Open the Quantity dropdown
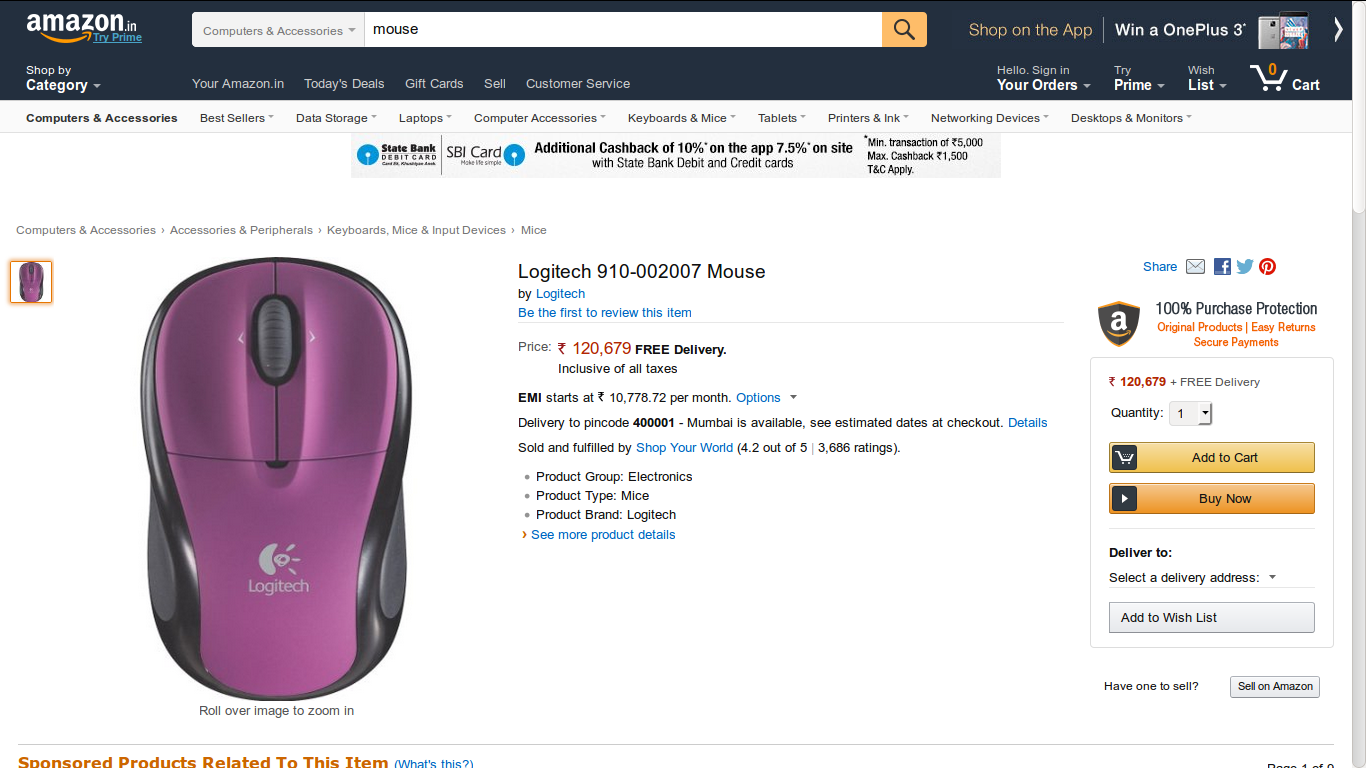 point(1191,413)
